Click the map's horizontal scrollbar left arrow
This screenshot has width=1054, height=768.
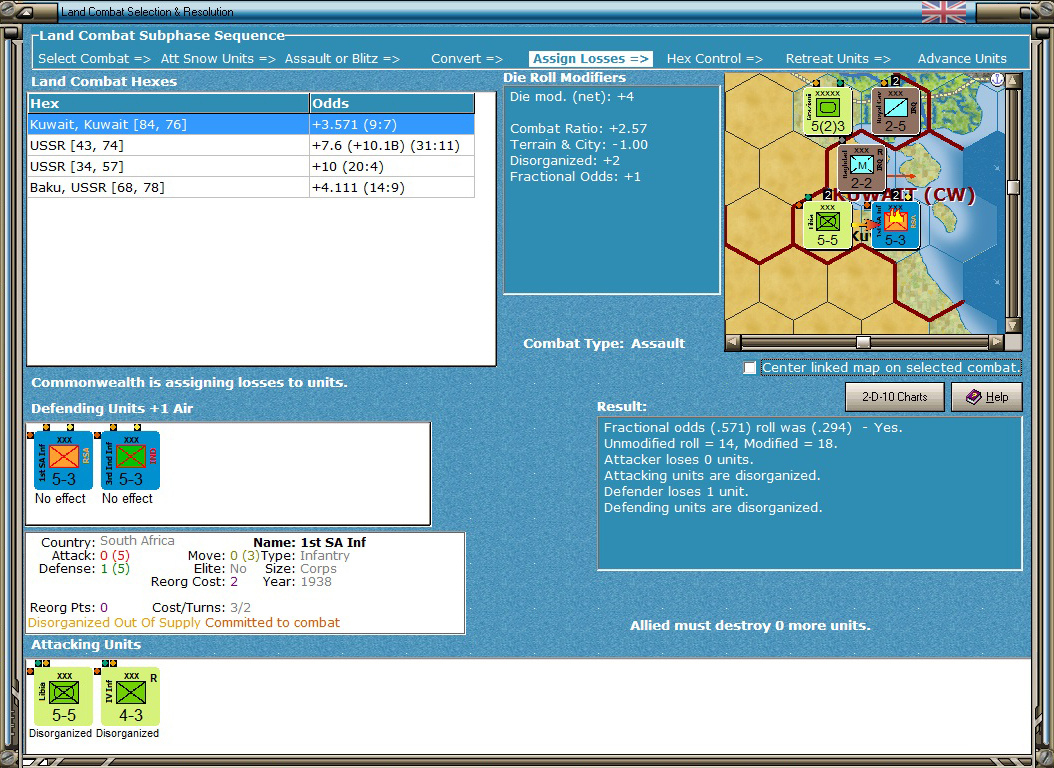tap(733, 342)
